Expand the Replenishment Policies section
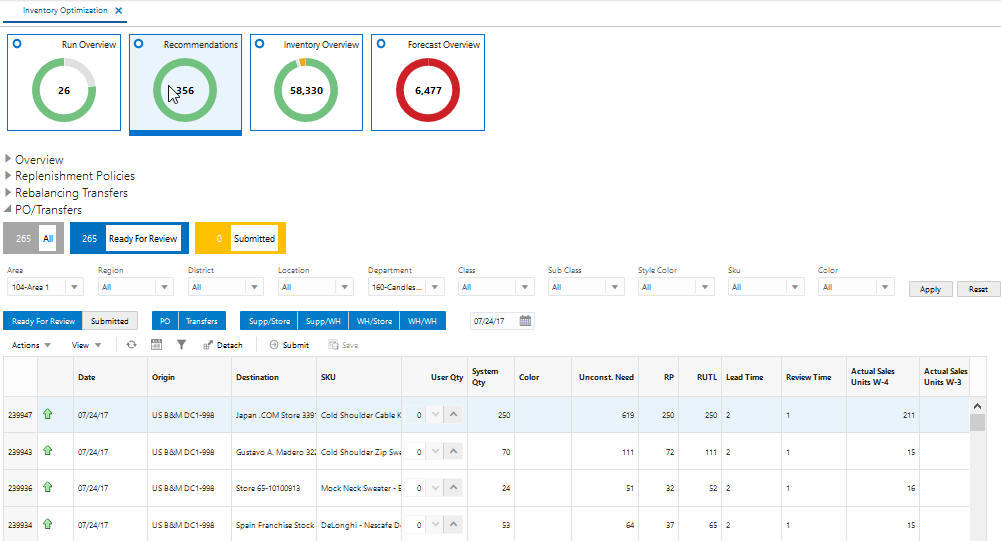 coord(8,175)
